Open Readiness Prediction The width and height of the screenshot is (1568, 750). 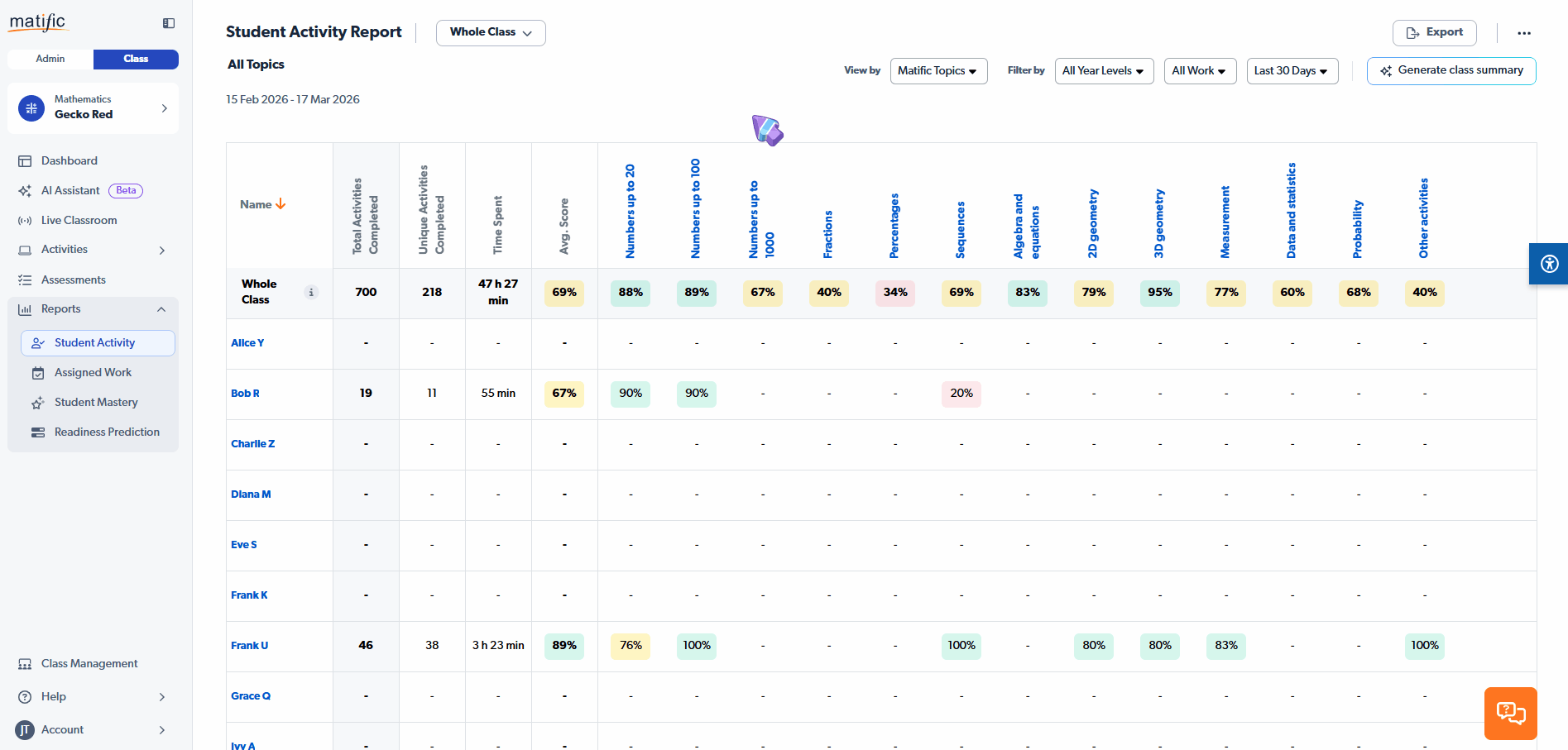[x=107, y=432]
